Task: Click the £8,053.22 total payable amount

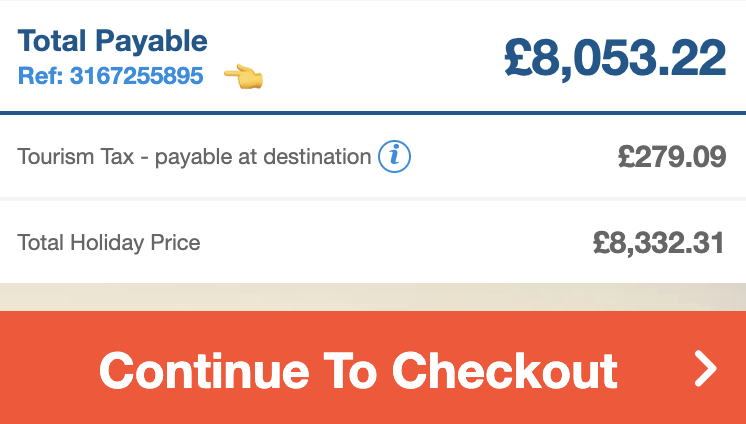Action: point(614,57)
